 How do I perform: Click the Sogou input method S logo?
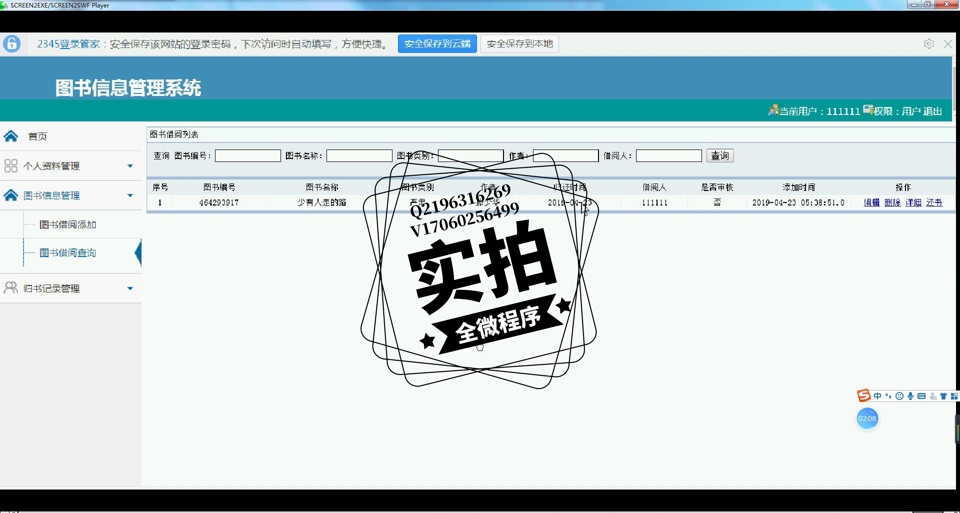pyautogui.click(x=864, y=396)
